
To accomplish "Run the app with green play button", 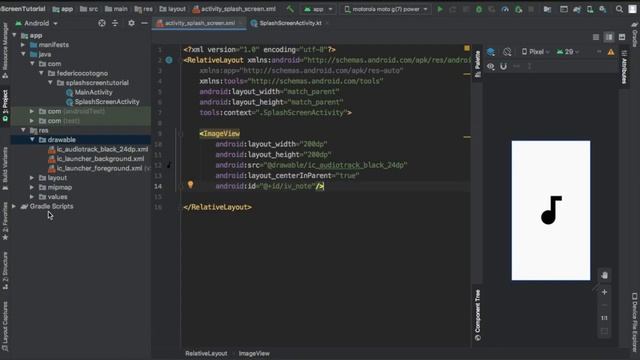I will 440,9.
